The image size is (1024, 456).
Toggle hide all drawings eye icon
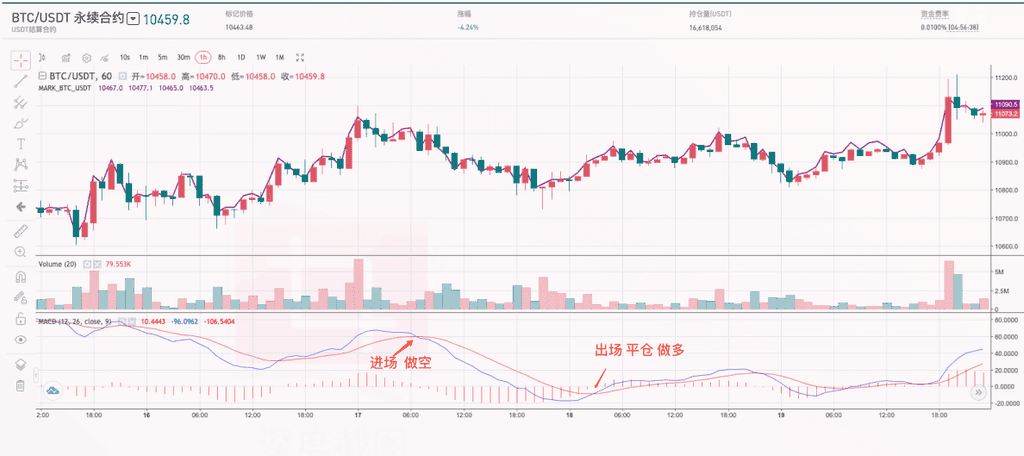(19, 341)
